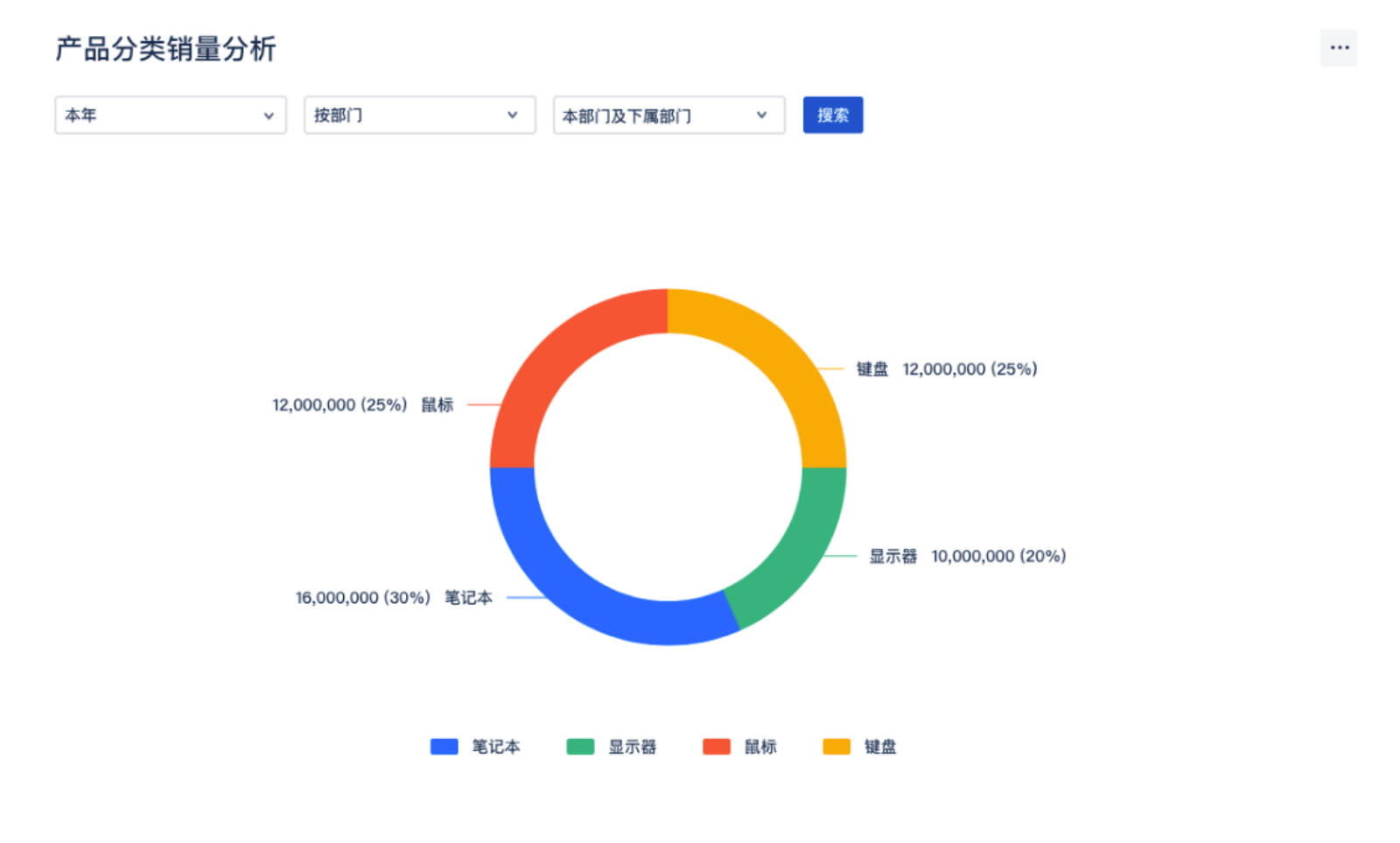The image size is (1400, 843).
Task: Click the 鼠标 legend text
Action: coord(760,747)
